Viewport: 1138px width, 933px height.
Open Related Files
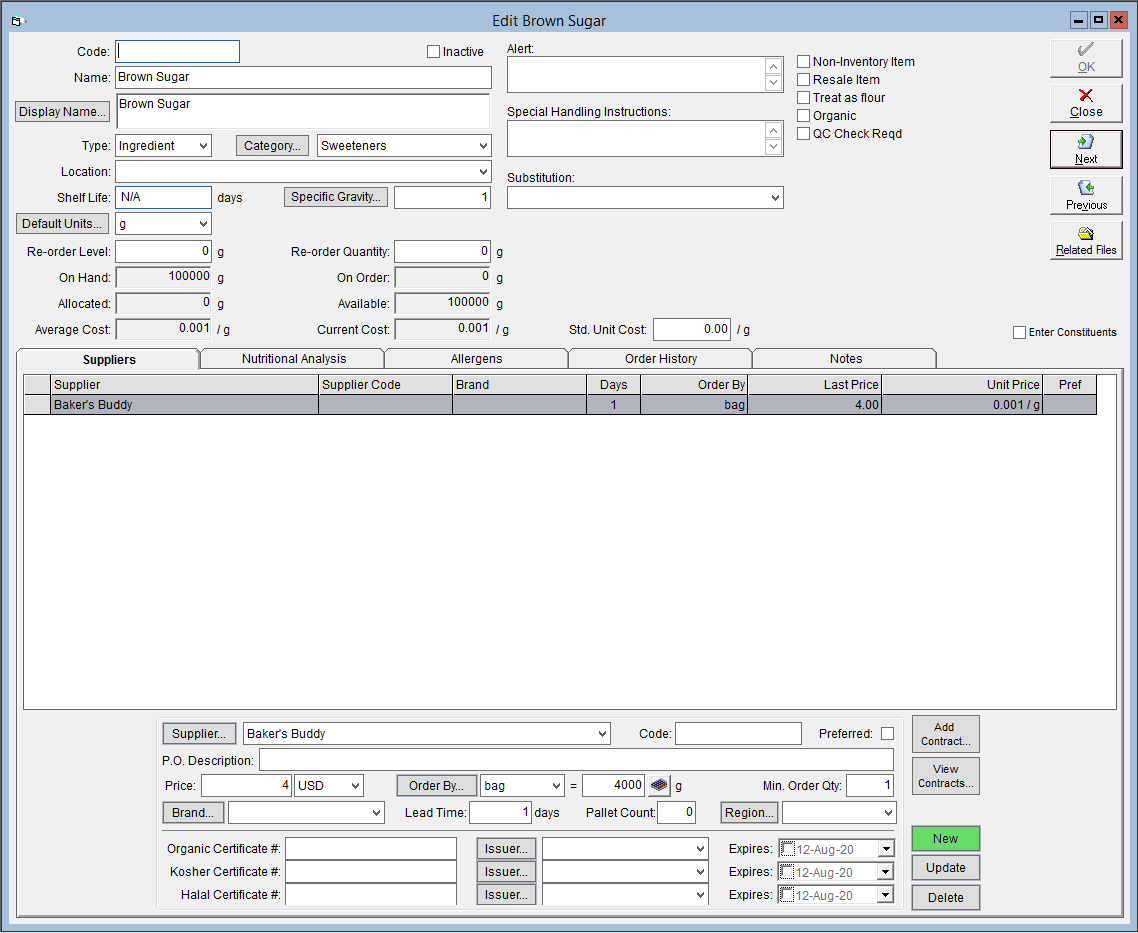(1086, 240)
